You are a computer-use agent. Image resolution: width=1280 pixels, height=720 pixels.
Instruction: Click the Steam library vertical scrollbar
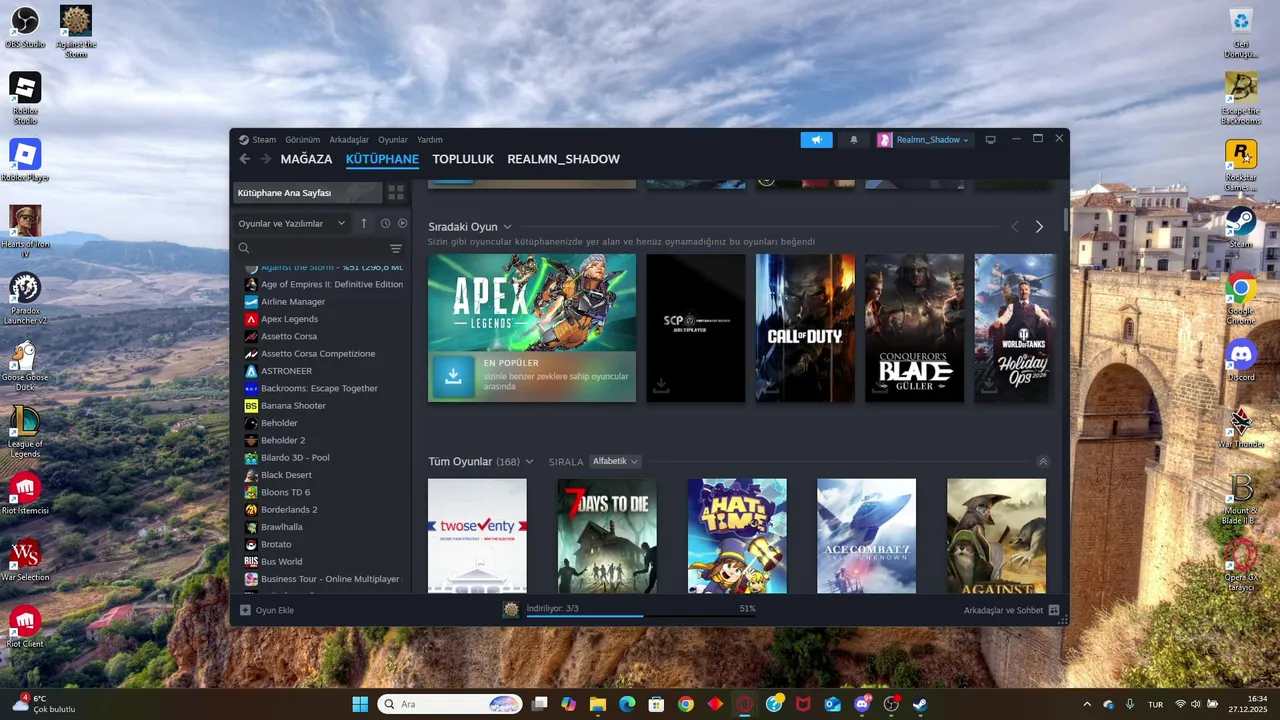[x=1066, y=218]
